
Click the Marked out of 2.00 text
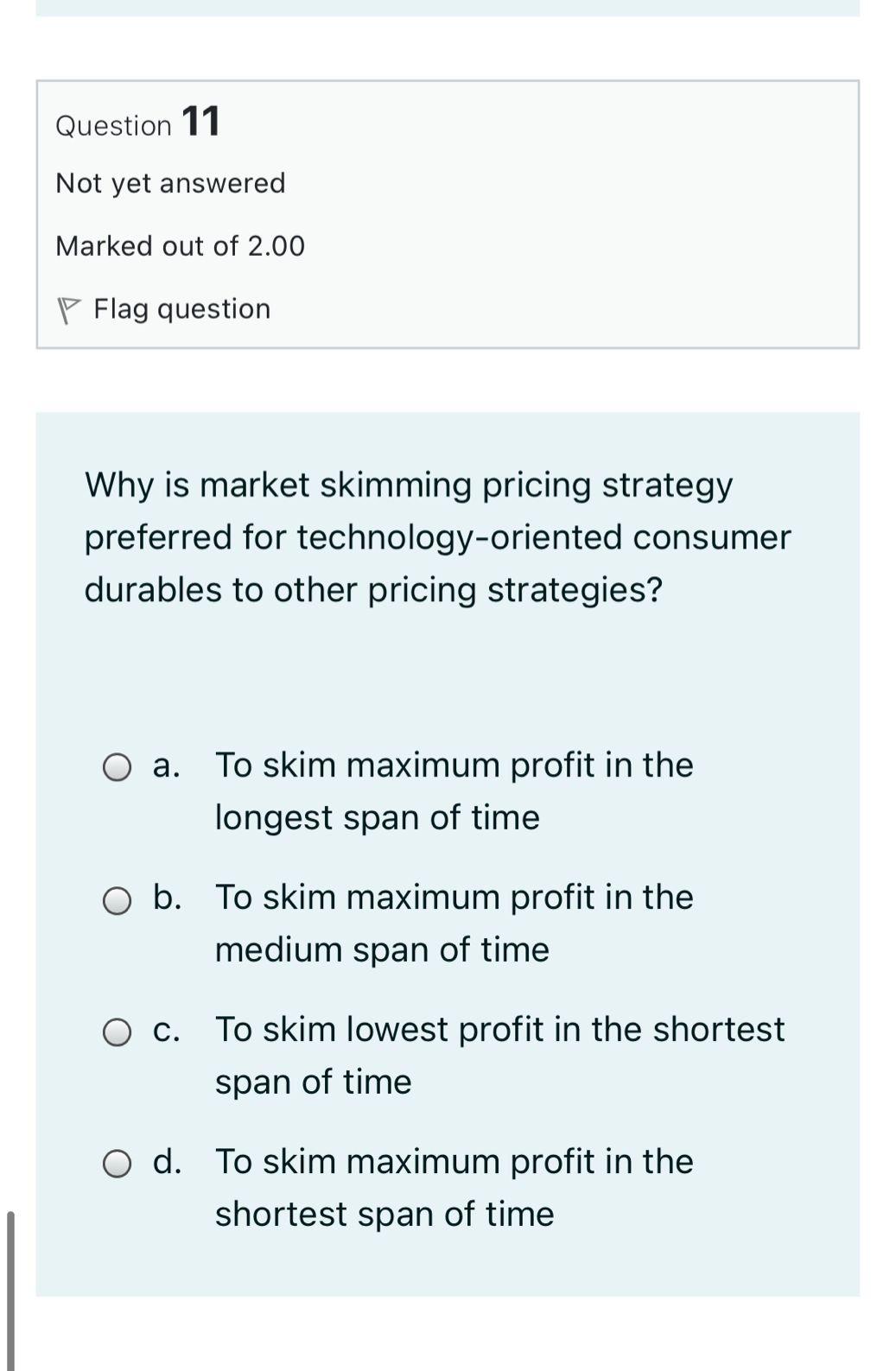tap(180, 245)
